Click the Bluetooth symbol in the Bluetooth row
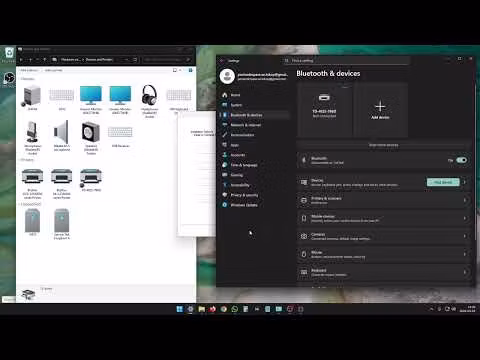 (304, 160)
